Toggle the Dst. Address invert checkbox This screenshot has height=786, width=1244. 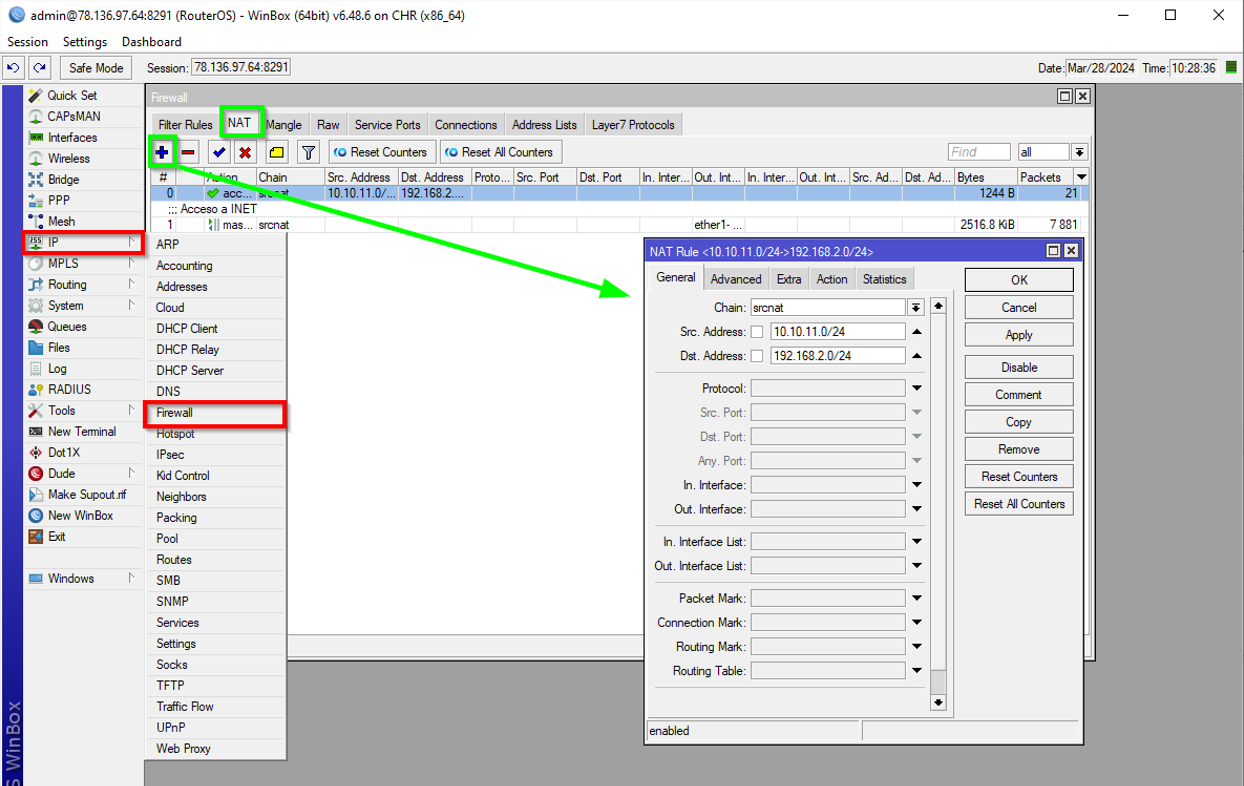pos(757,356)
